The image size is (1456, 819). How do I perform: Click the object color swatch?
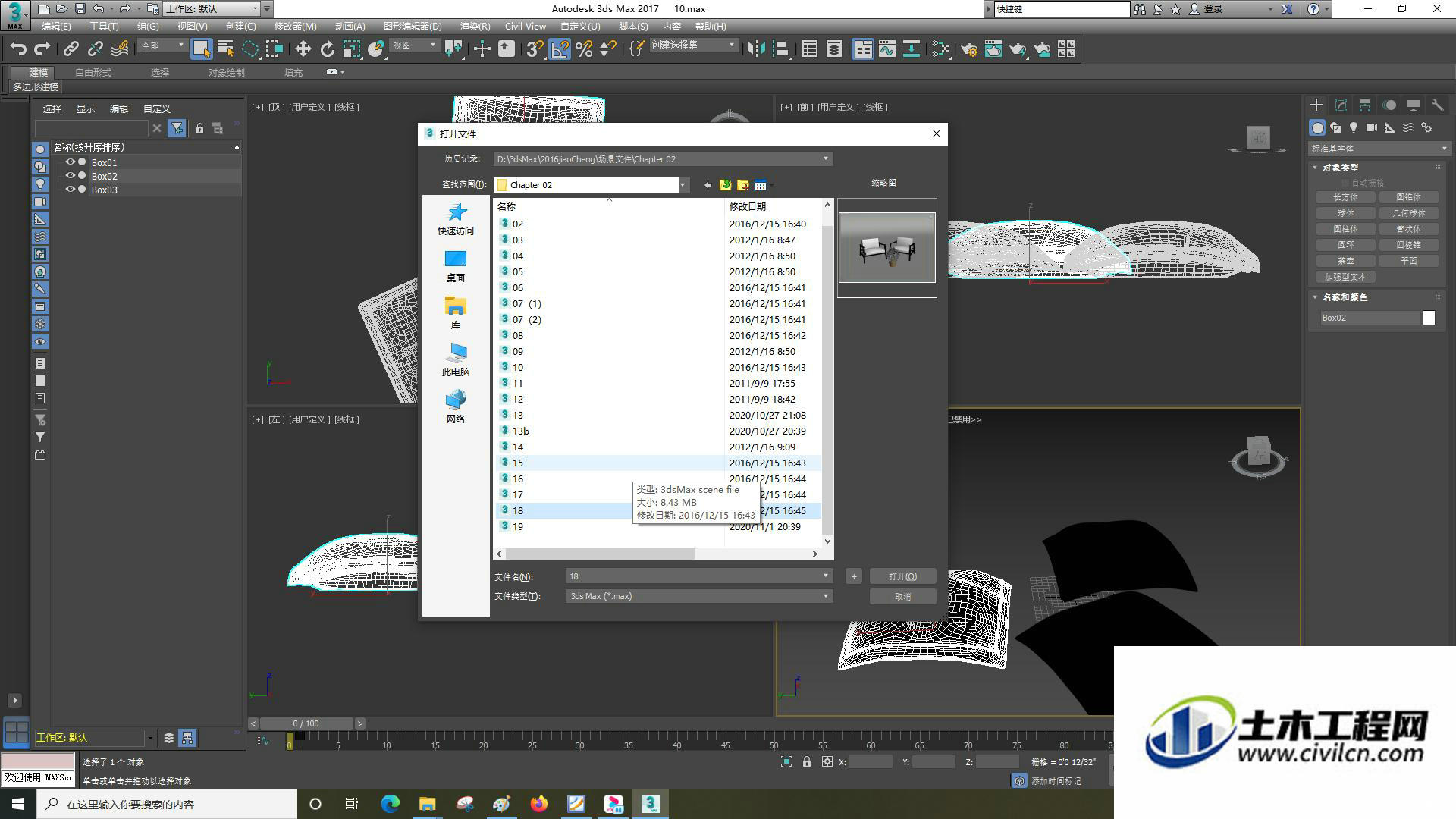(x=1429, y=318)
